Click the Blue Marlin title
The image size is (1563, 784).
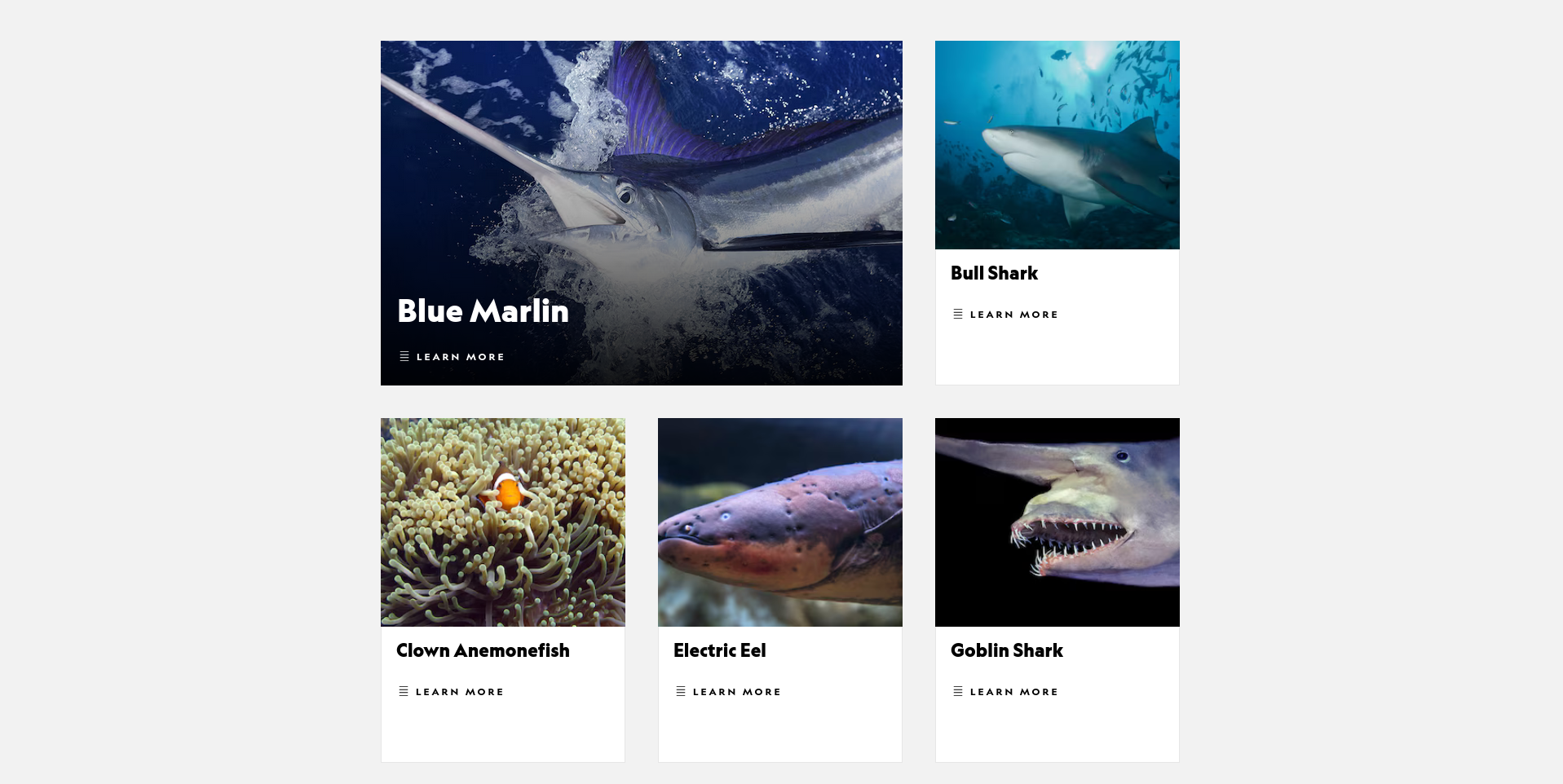point(483,311)
